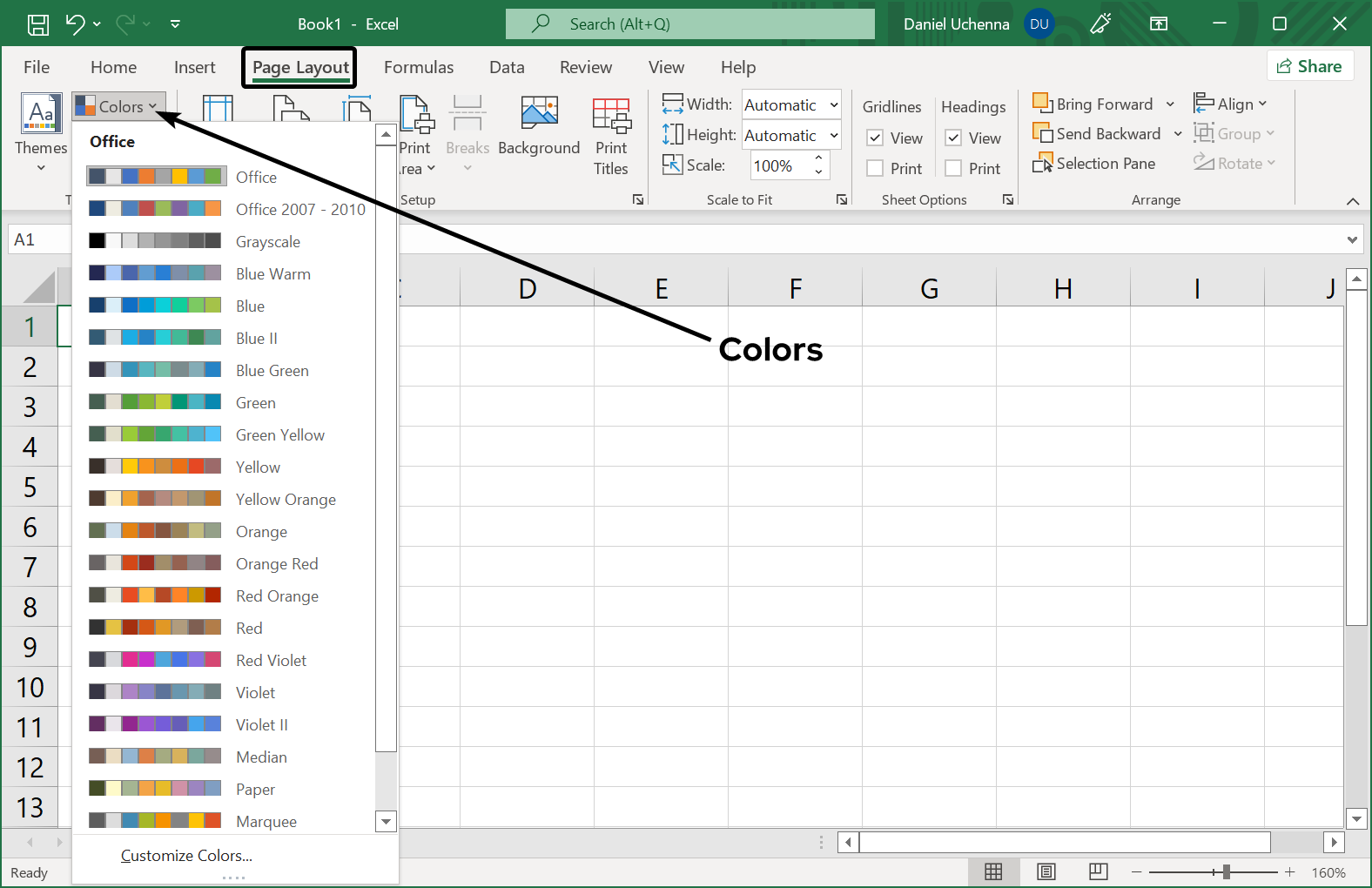Open the Background picture icon
Image resolution: width=1372 pixels, height=888 pixels.
pyautogui.click(x=539, y=114)
